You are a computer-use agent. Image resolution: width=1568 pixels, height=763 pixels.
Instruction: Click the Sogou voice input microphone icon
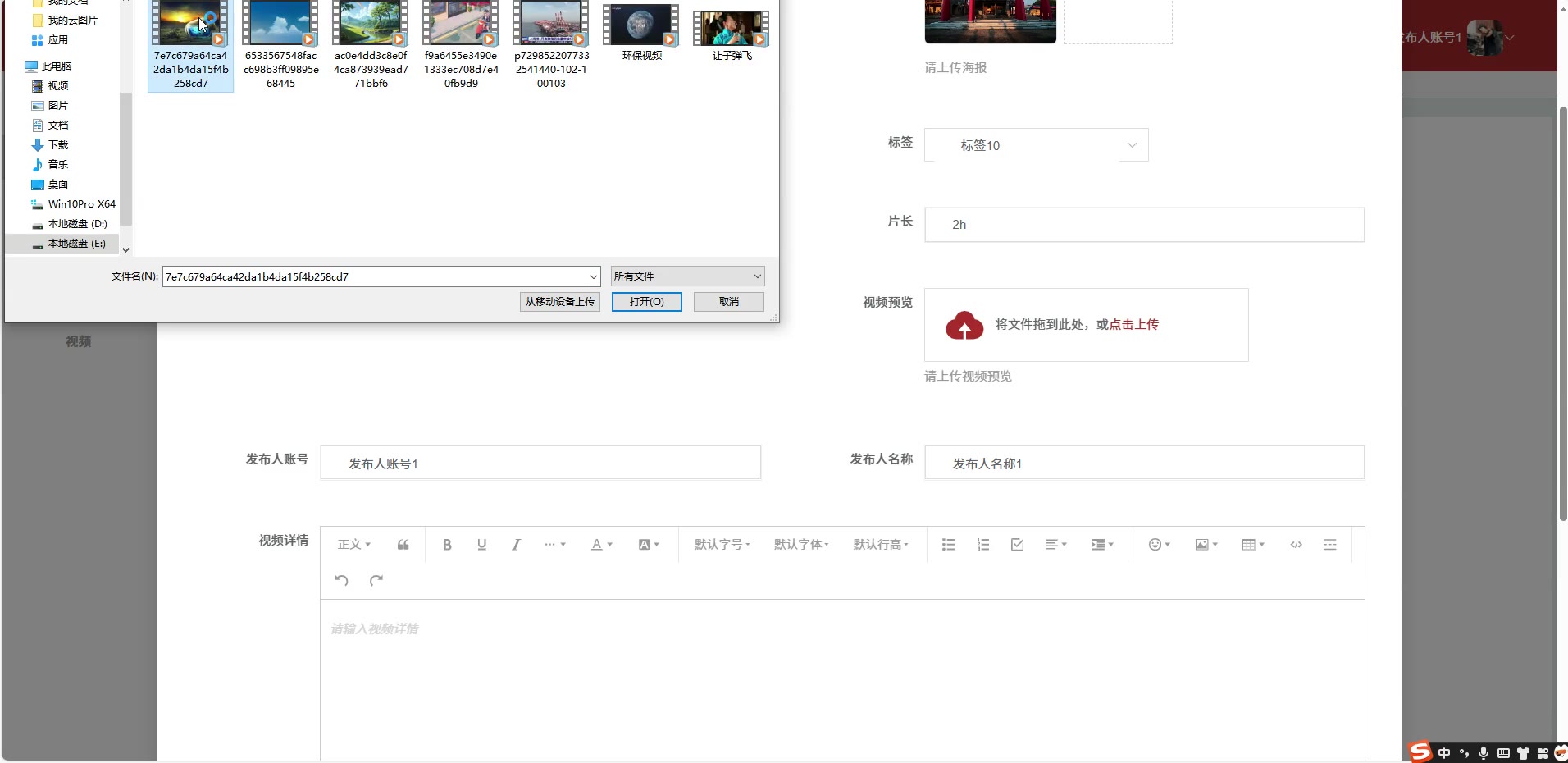tap(1484, 752)
